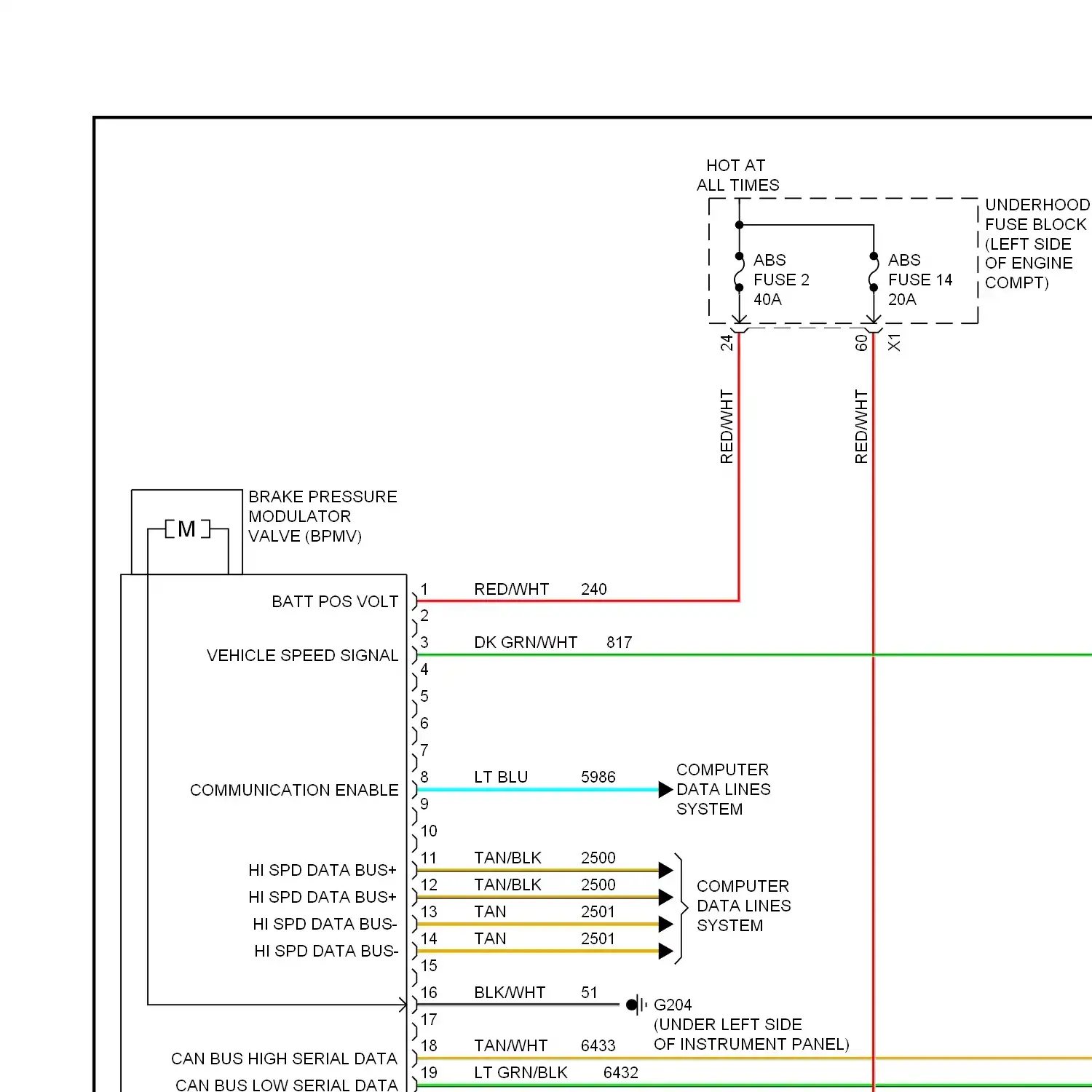Click the X1 connector label
The image size is (1092, 1092).
(894, 342)
